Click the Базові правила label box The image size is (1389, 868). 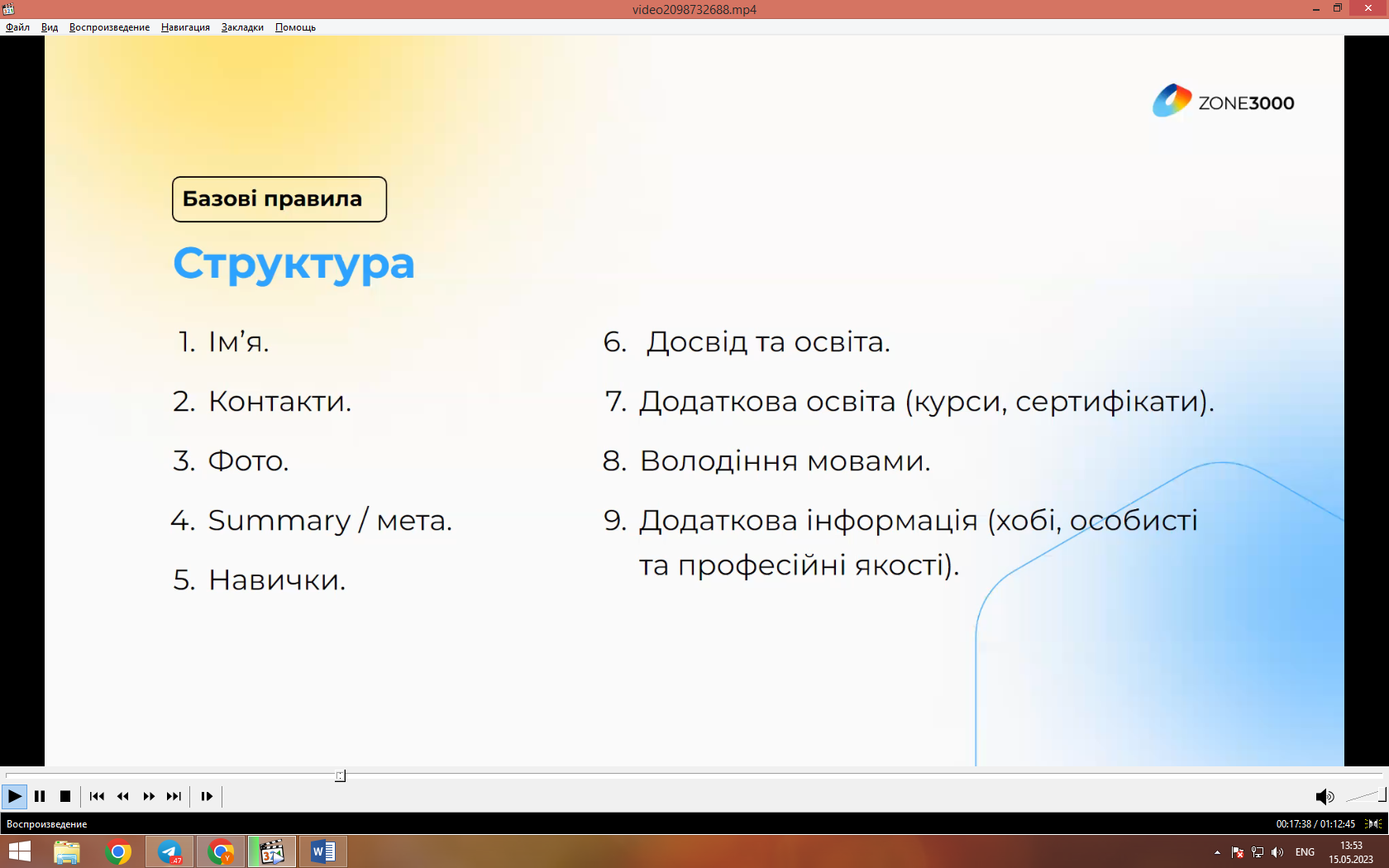pos(279,199)
